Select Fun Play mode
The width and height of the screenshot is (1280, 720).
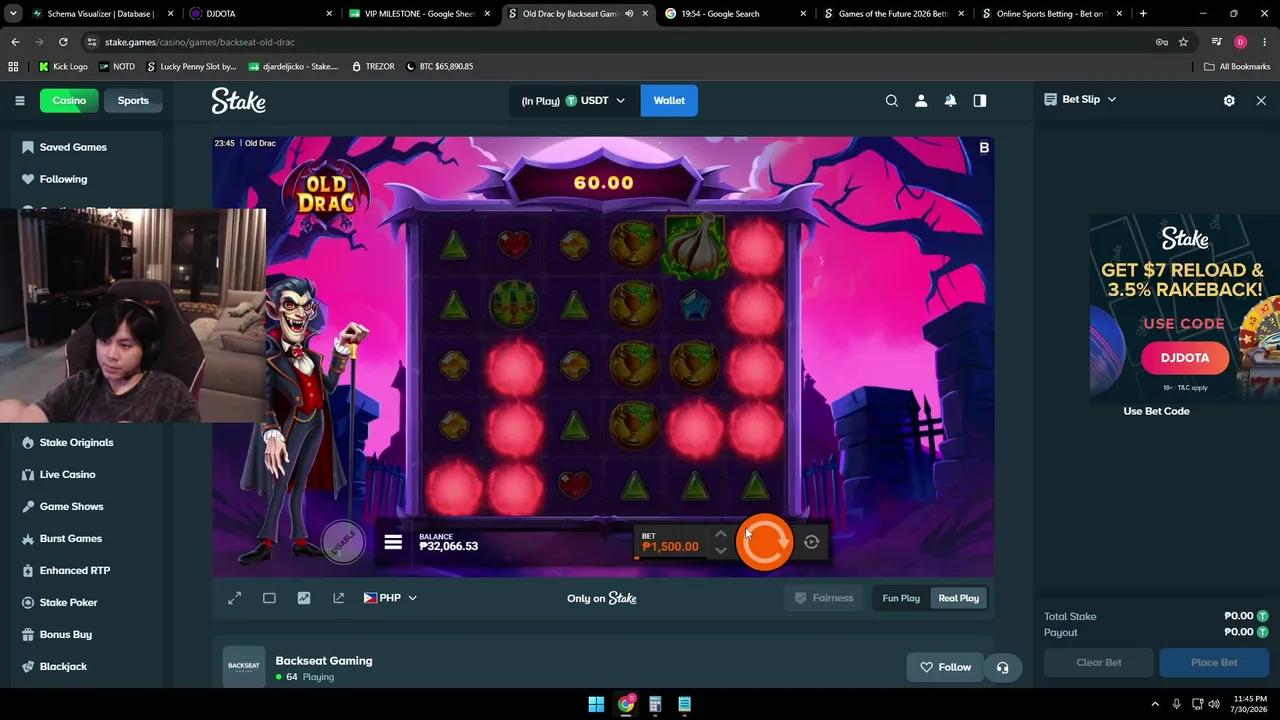tap(901, 598)
